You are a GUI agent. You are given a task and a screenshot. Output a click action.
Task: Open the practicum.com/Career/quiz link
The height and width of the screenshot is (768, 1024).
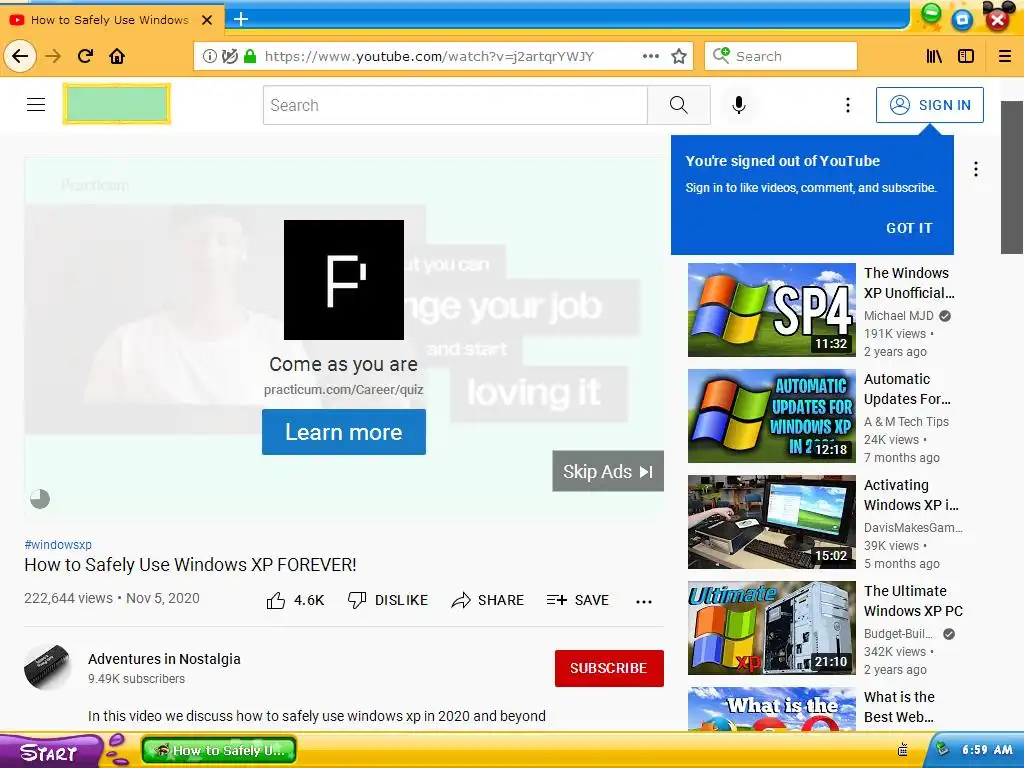click(x=344, y=390)
